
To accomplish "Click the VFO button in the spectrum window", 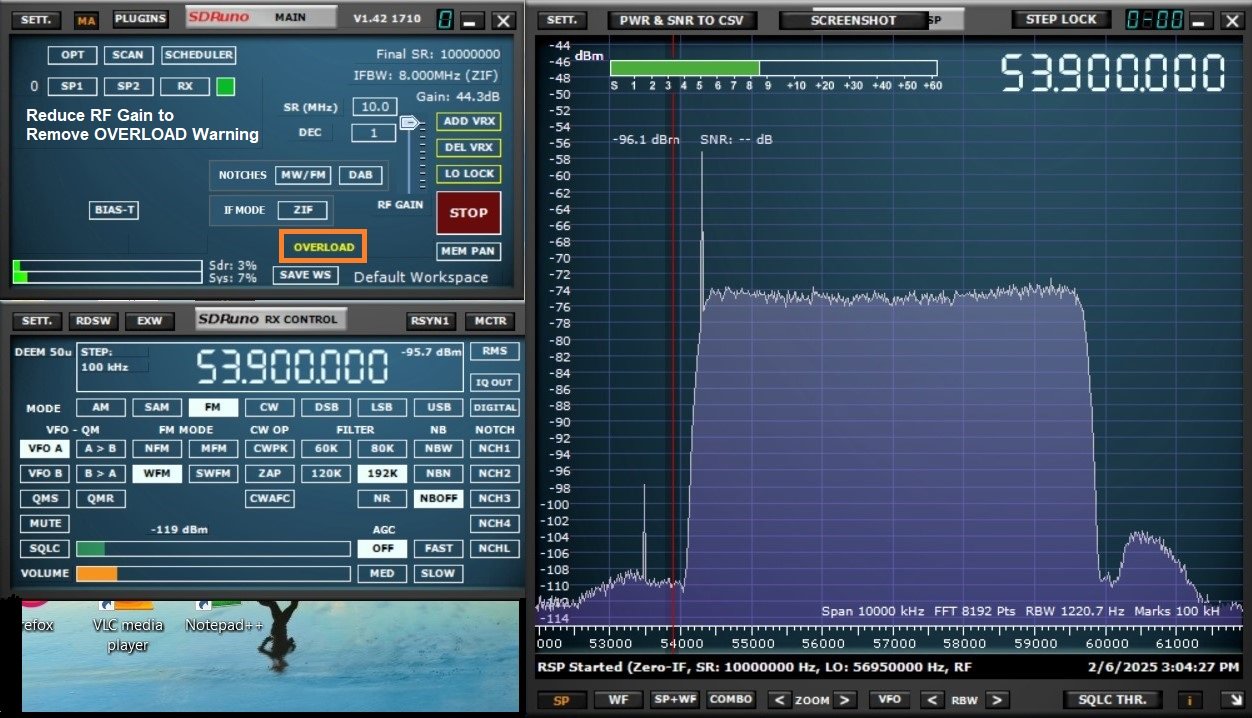I will [x=889, y=700].
